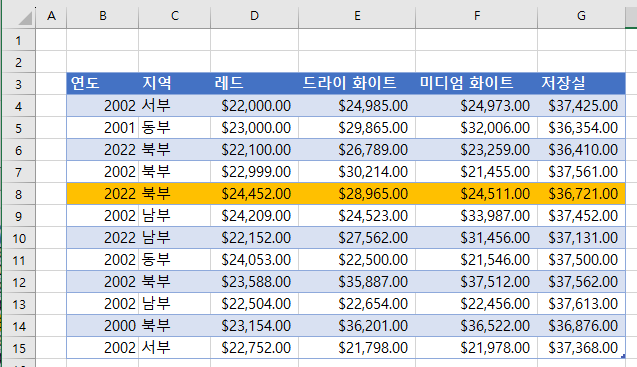Click the 레드 header cell
The image size is (637, 367).
coord(254,83)
